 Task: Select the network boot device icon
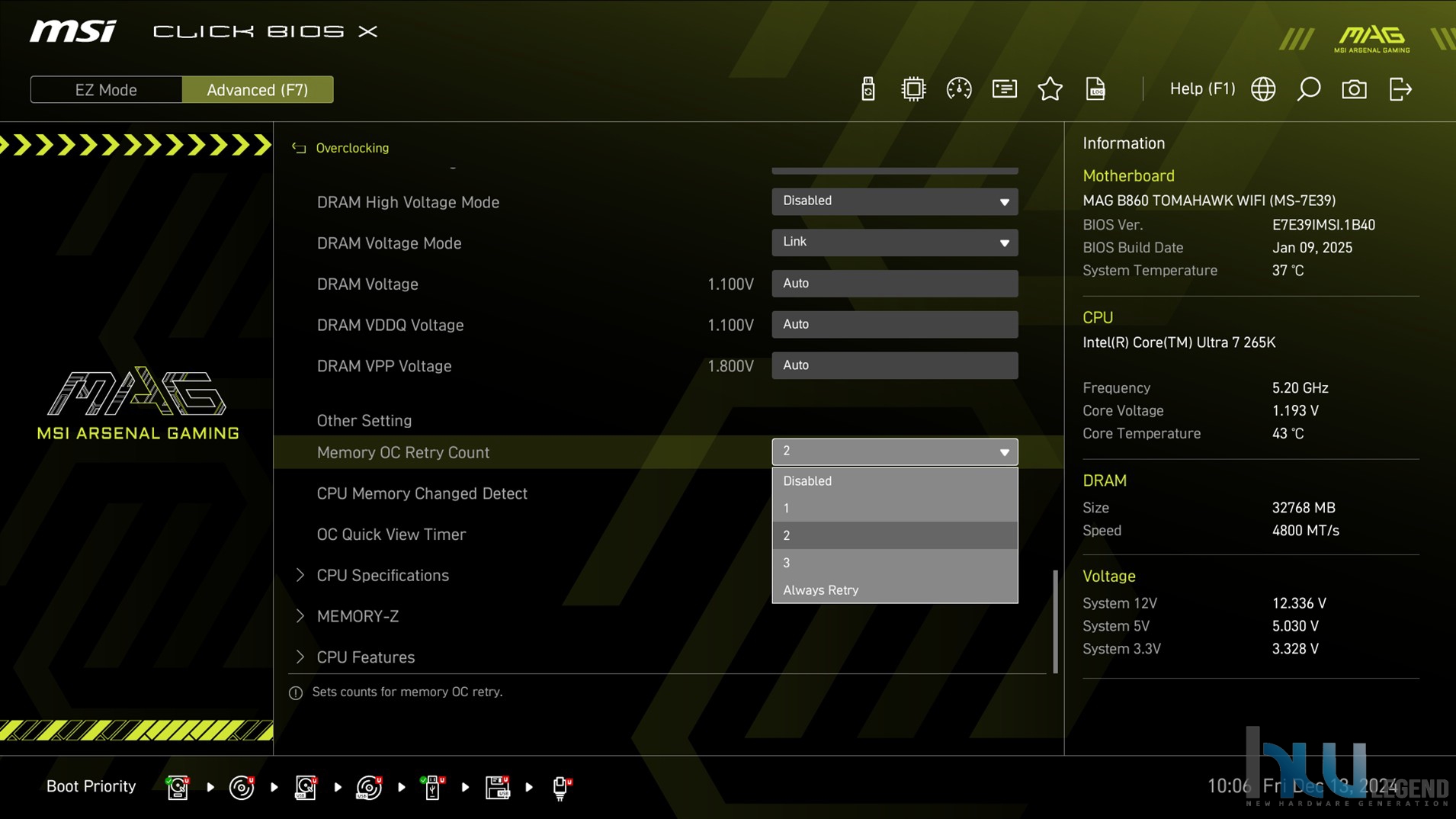pyautogui.click(x=561, y=787)
